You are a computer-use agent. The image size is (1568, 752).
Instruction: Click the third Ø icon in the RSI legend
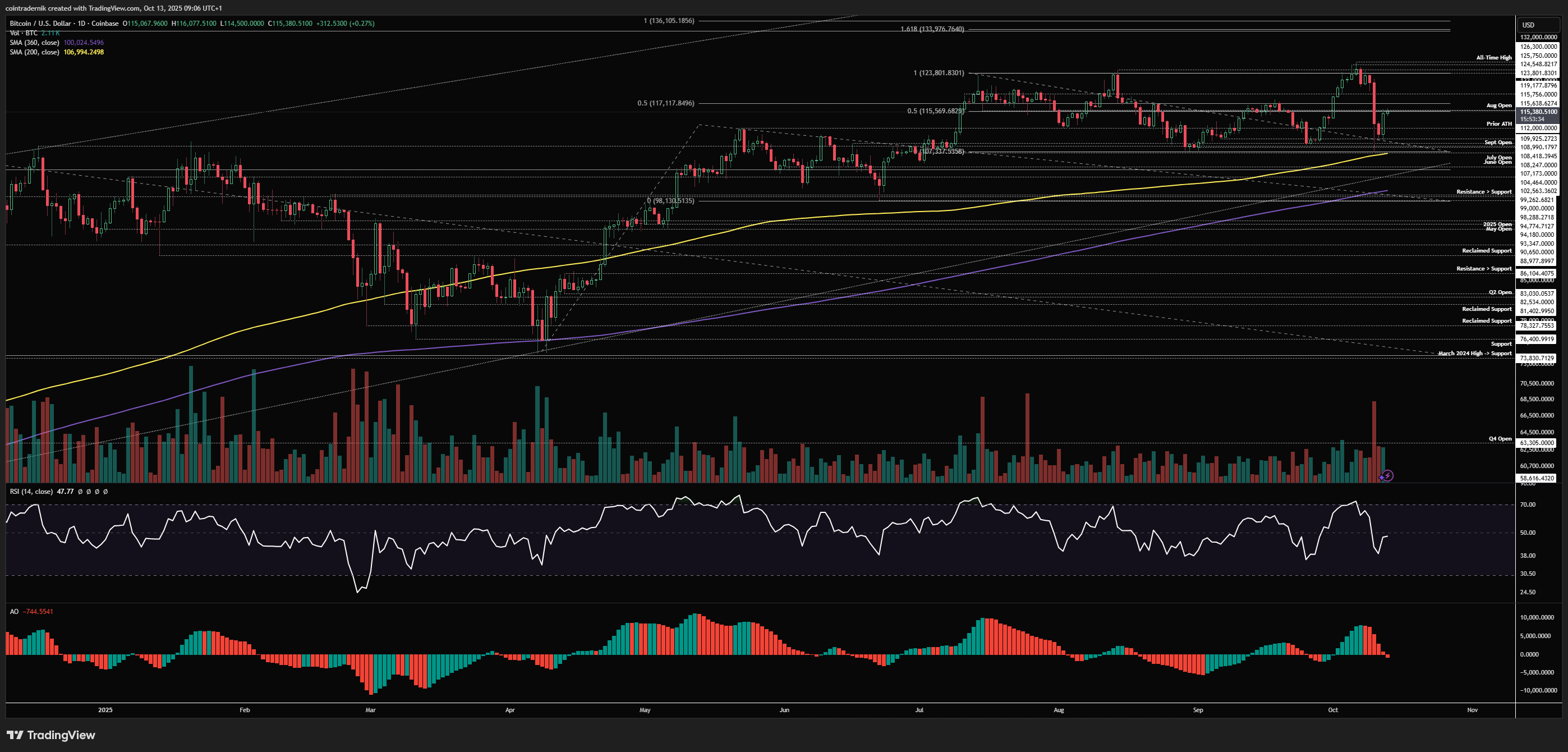click(97, 492)
